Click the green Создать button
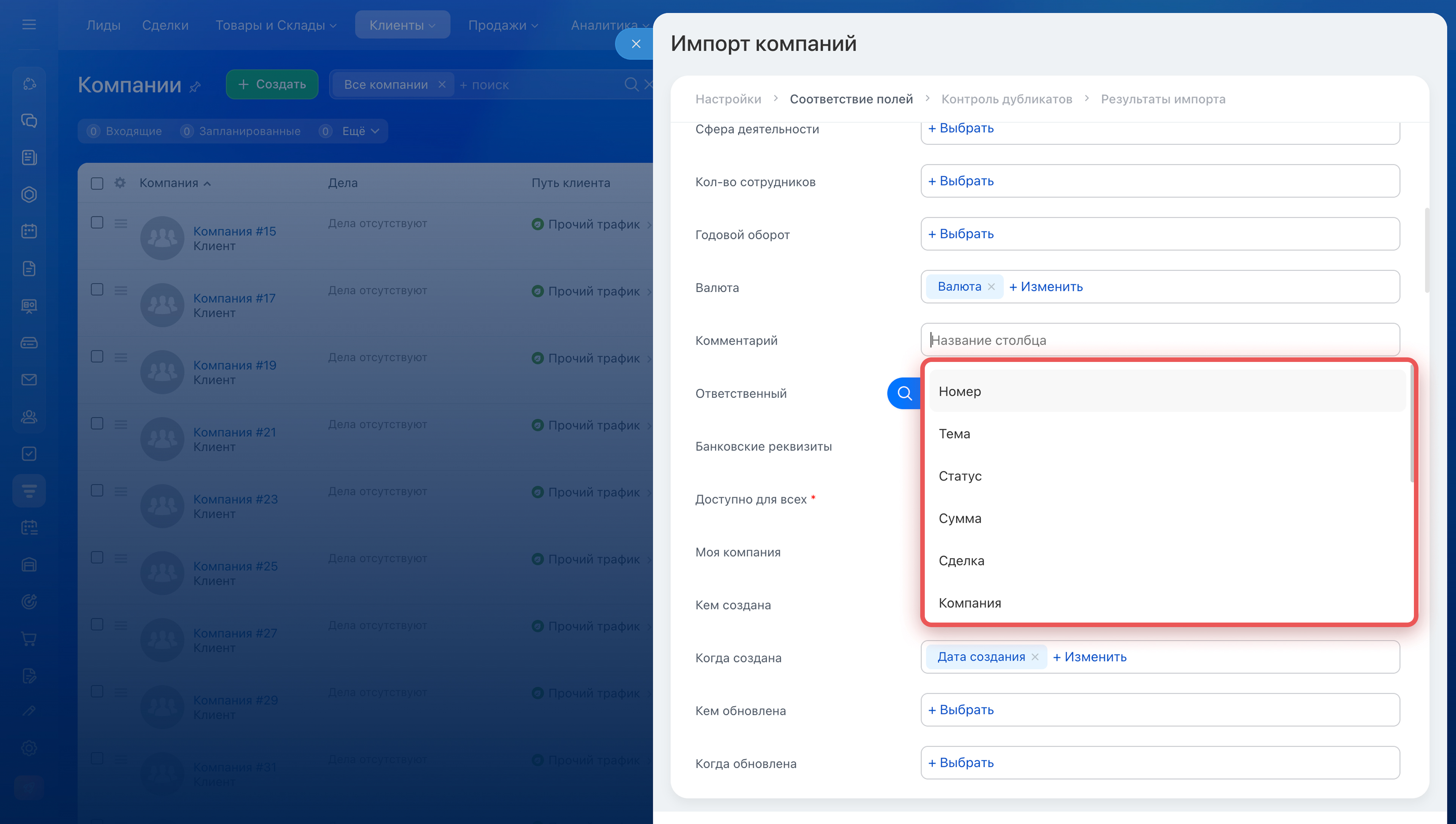This screenshot has height=824, width=1456. [x=272, y=84]
